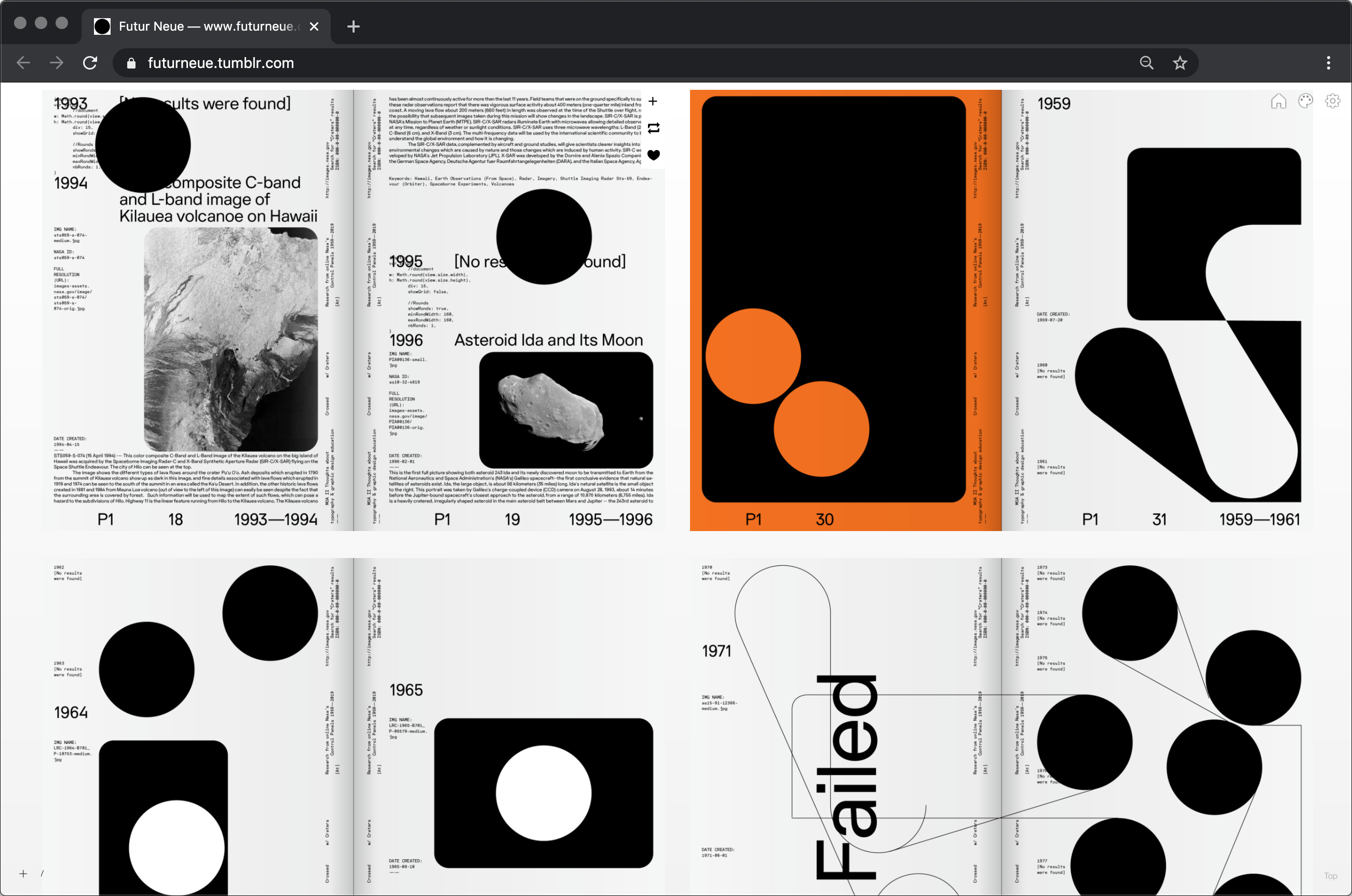Click the '1959' year heading
Viewport: 1352px width, 896px height.
[1053, 103]
